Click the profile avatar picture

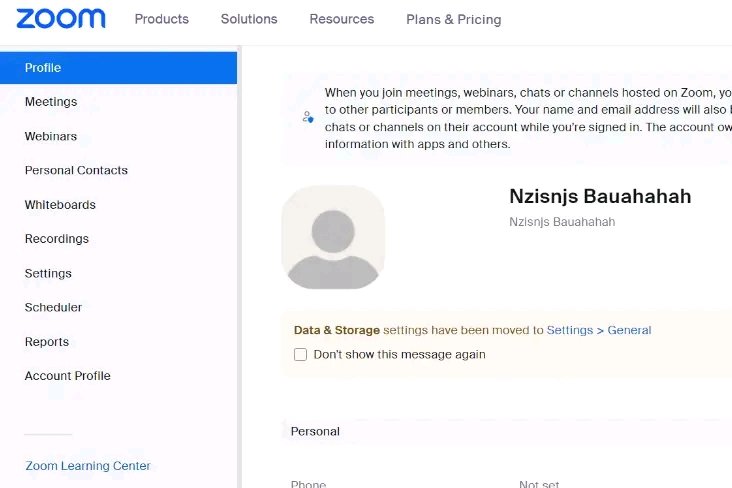(333, 237)
